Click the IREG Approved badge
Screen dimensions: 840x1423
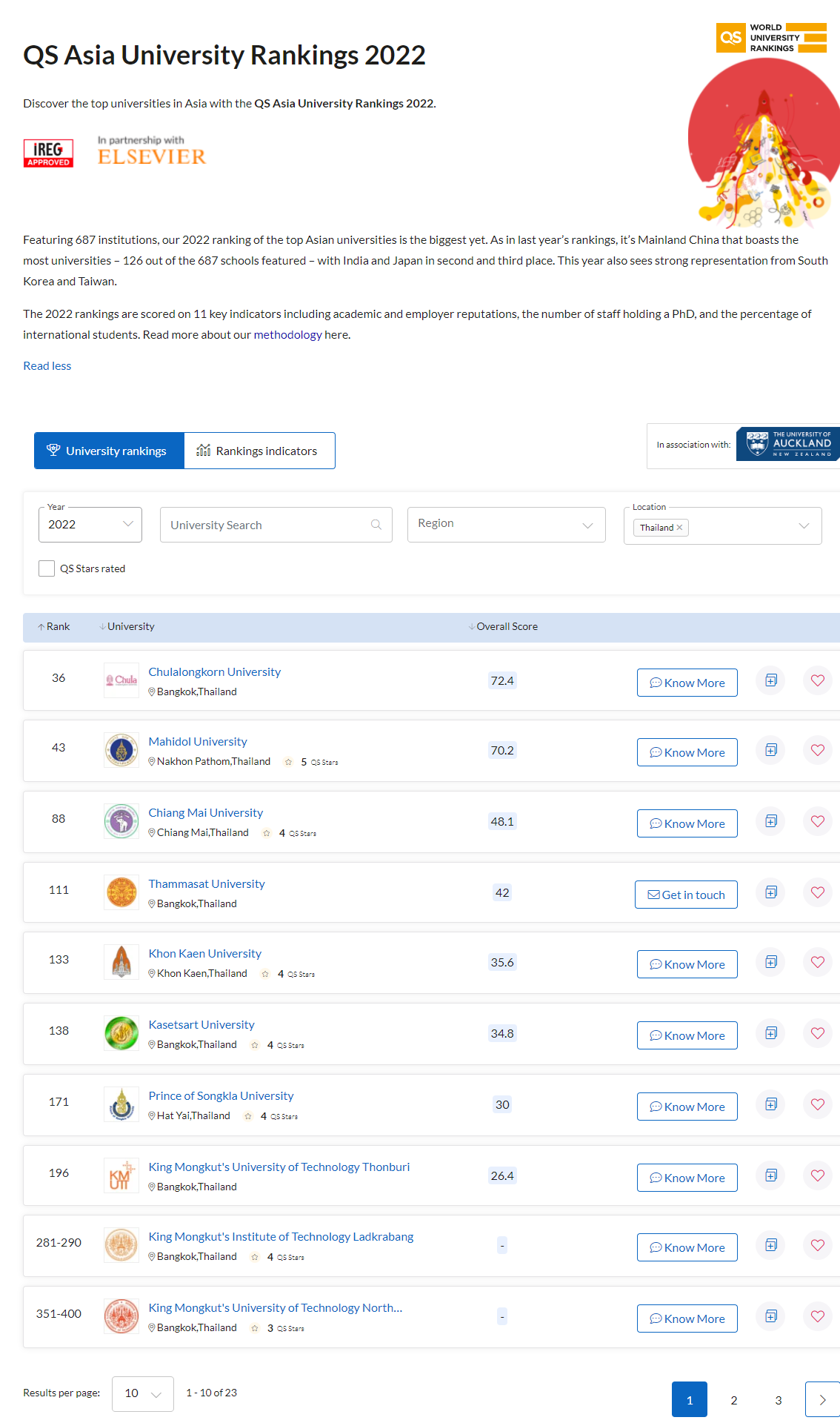point(48,153)
